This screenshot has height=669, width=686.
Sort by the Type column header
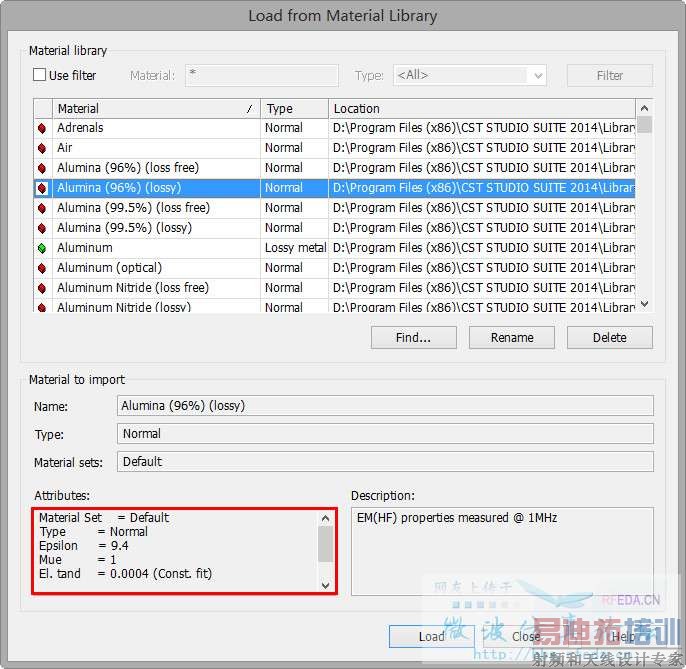tap(294, 109)
